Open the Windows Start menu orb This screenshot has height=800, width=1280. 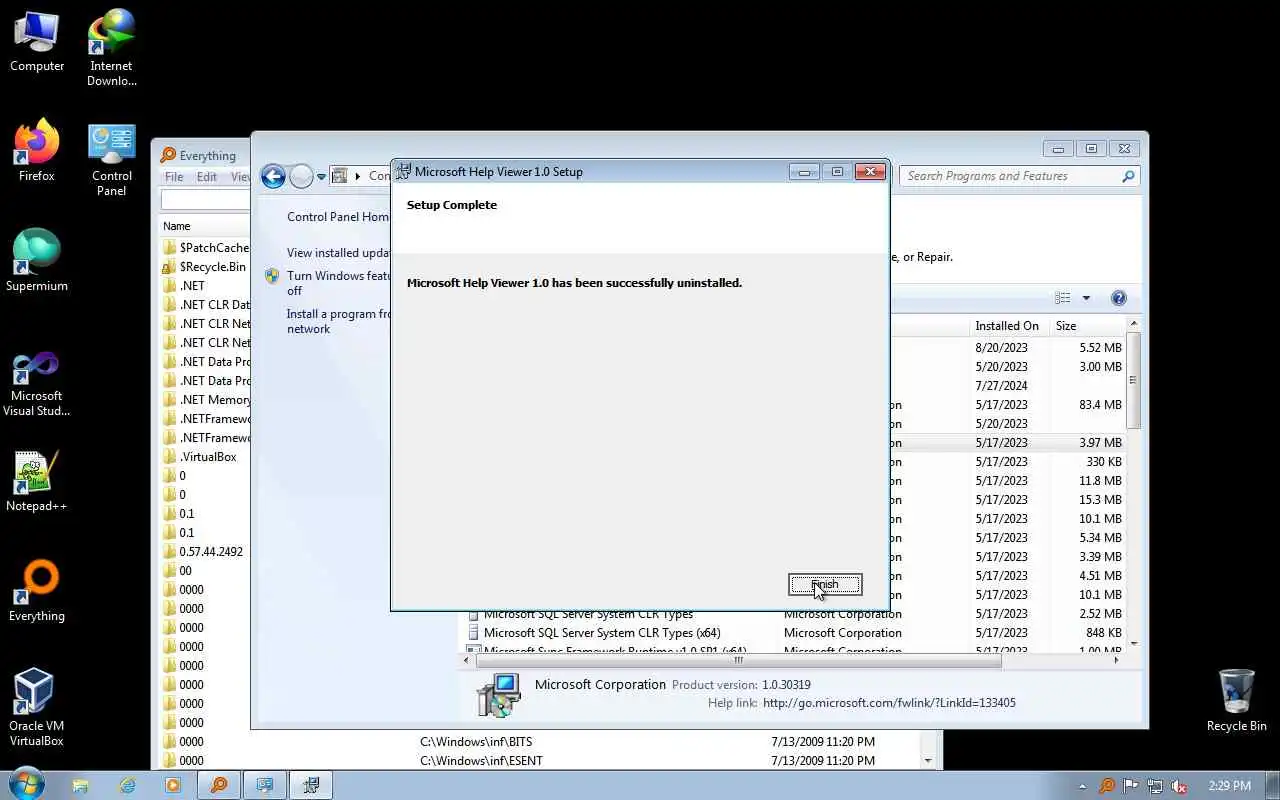point(26,785)
